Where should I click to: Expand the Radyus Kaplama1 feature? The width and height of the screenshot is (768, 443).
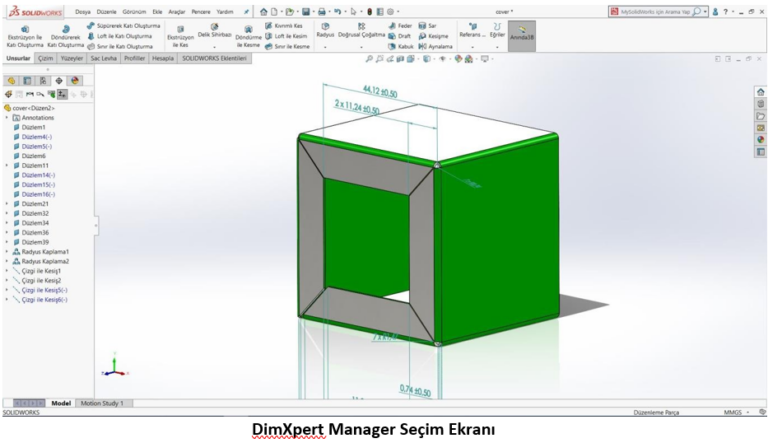(6, 252)
